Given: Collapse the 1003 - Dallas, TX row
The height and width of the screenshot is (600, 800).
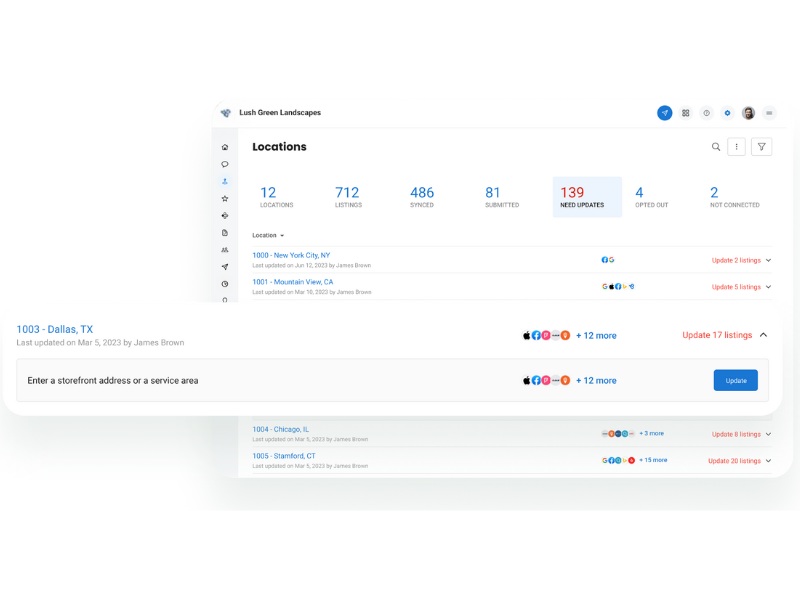Looking at the screenshot, I should (x=764, y=335).
